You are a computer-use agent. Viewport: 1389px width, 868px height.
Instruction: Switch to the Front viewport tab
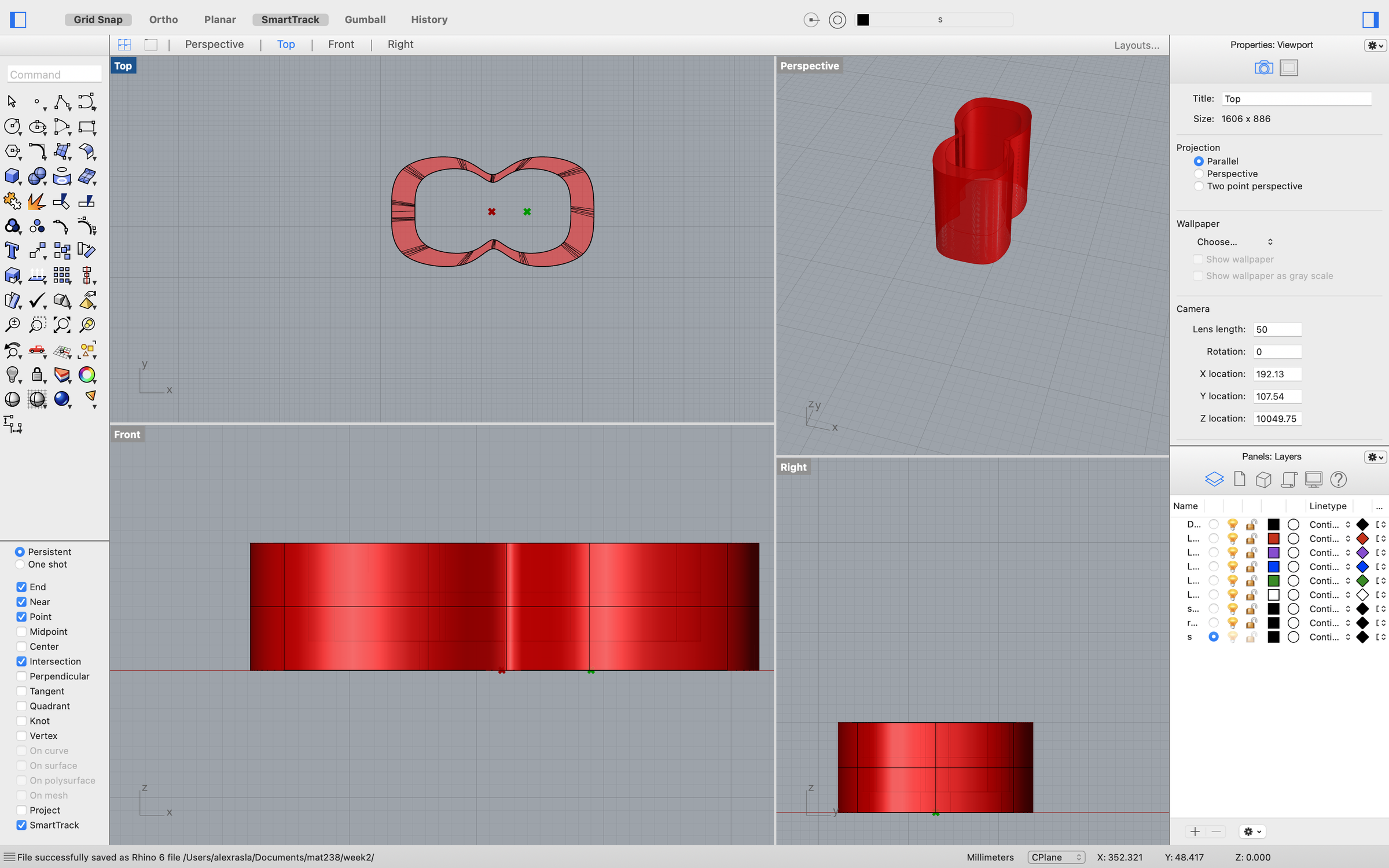coord(341,44)
